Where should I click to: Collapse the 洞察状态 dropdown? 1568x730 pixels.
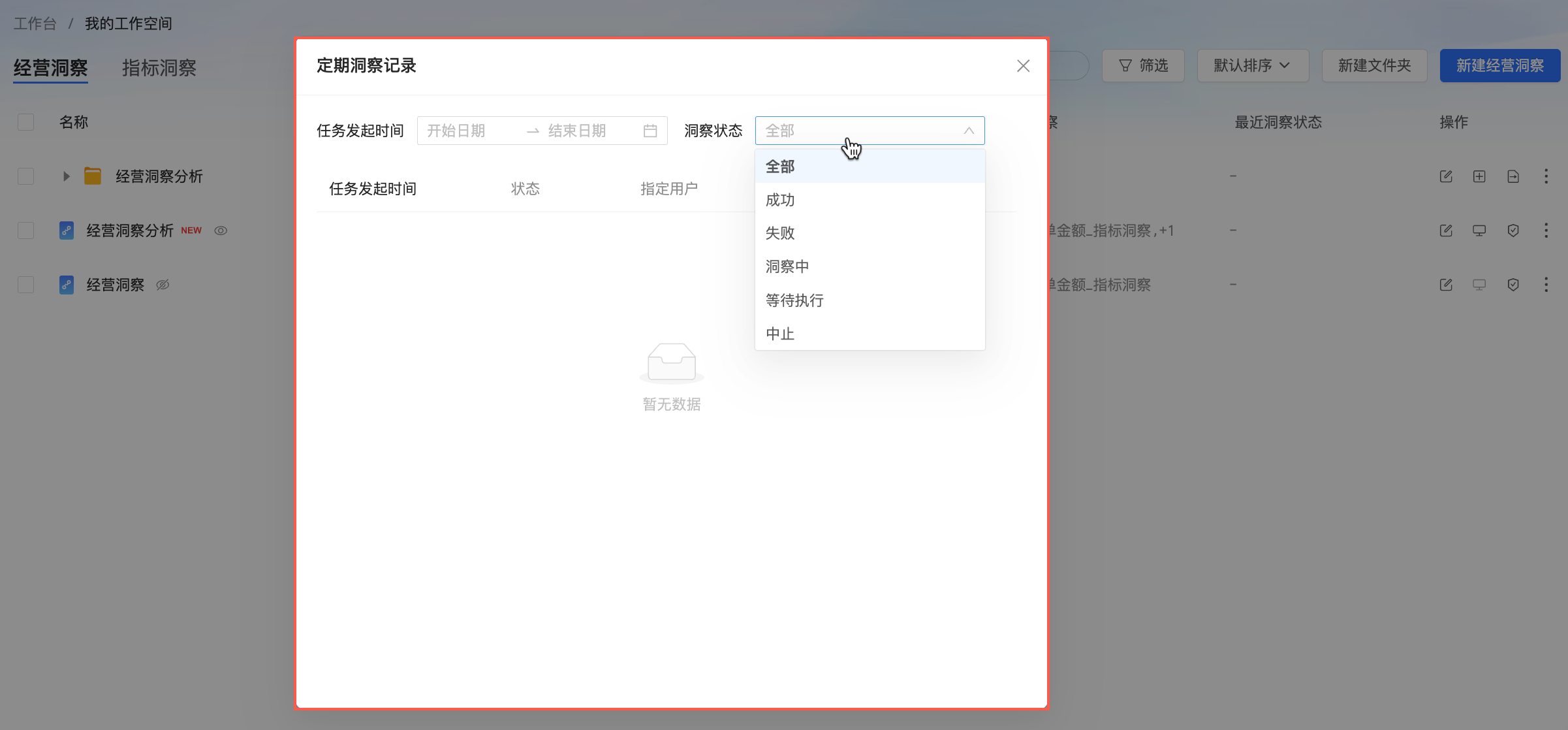point(969,131)
